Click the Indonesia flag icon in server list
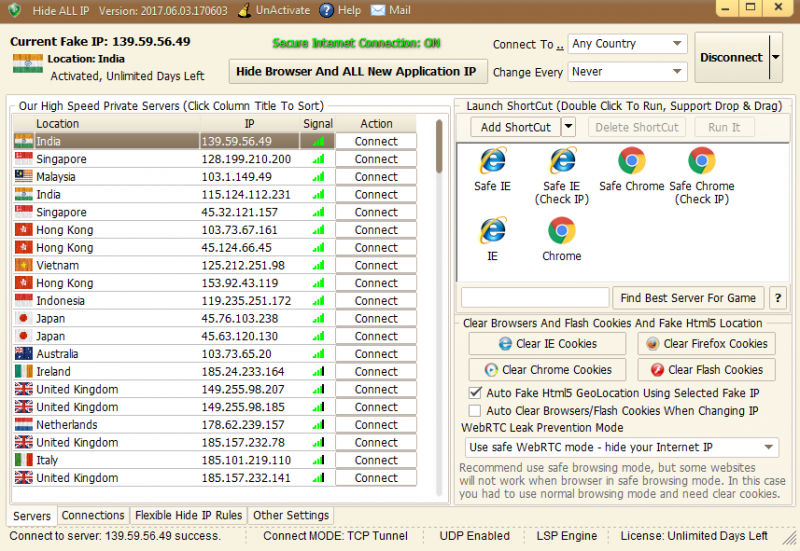The height and width of the screenshot is (551, 800). pos(23,300)
